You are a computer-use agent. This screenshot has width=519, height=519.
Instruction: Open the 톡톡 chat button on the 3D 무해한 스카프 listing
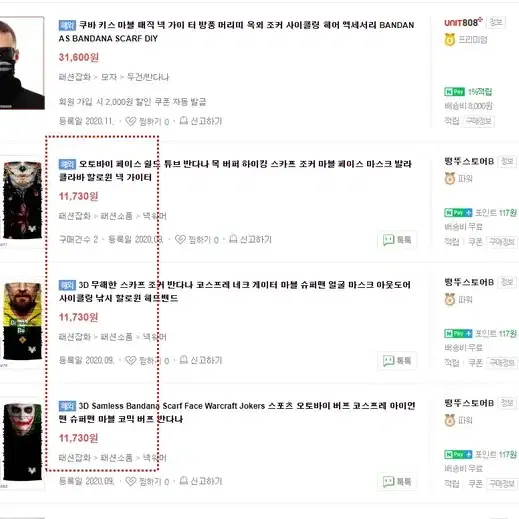tap(397, 360)
